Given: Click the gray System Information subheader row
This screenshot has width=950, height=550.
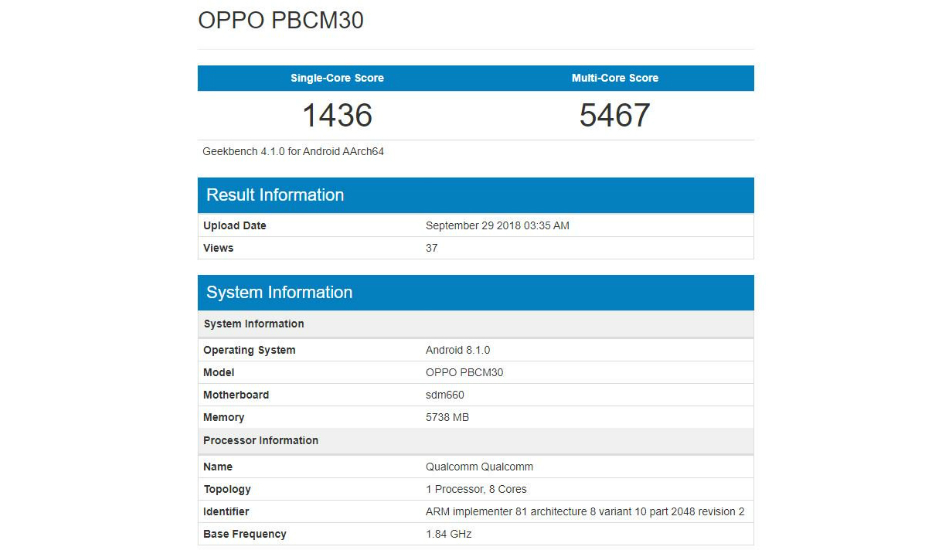Looking at the screenshot, I should tap(476, 324).
